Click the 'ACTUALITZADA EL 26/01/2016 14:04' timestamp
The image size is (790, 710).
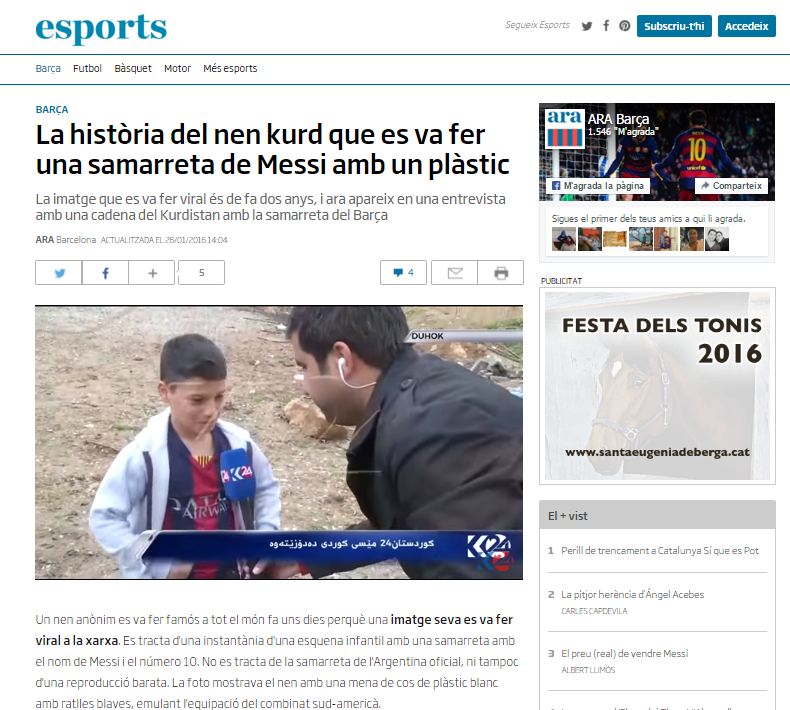click(x=164, y=240)
